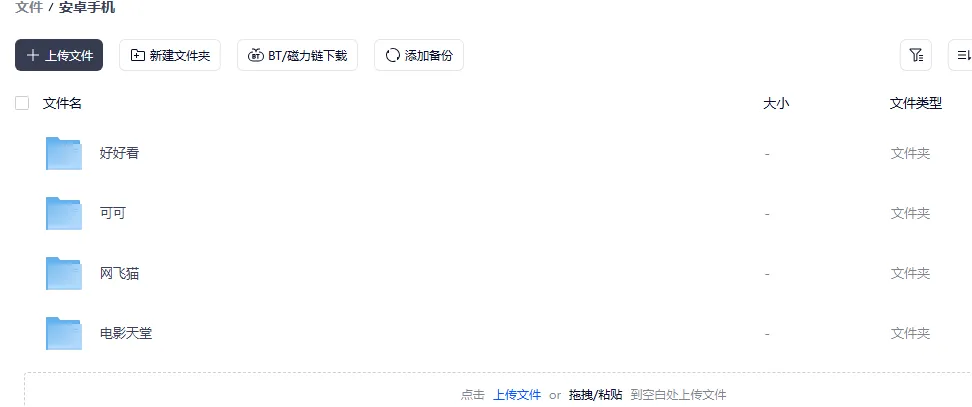Screen dimensions: 972x407
Task: Open the folder named 网飞猫
Action: [119, 273]
